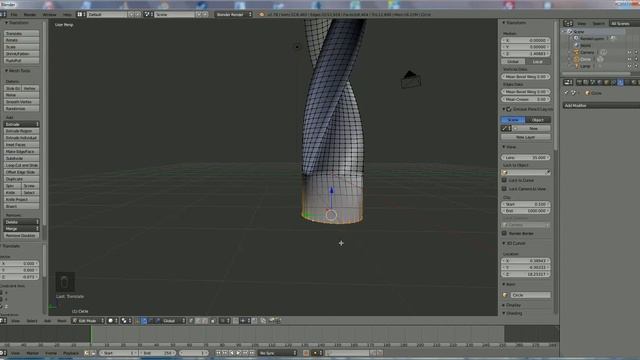
Task: Click the Scale tool button
Action: pos(21,47)
